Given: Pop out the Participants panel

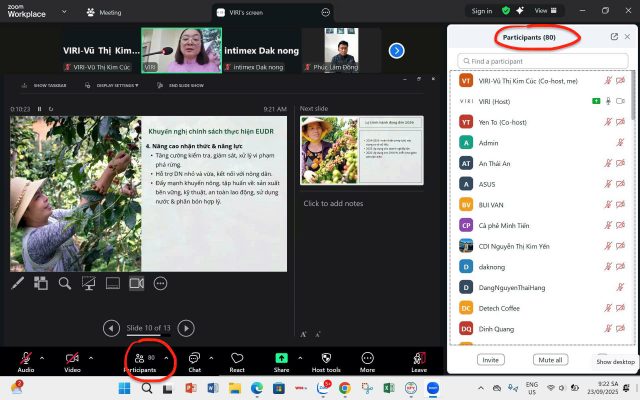Looking at the screenshot, I should click(614, 37).
